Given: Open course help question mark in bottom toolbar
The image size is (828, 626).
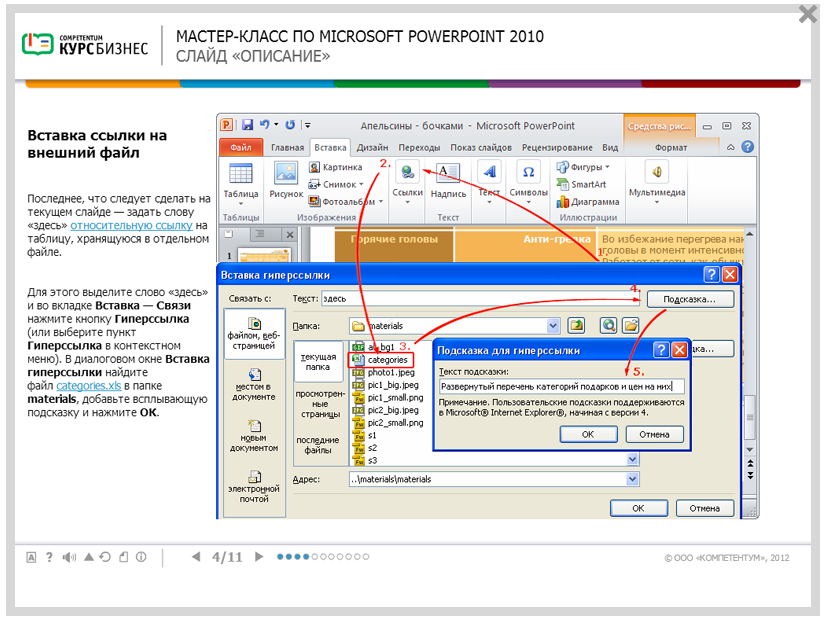Looking at the screenshot, I should [x=49, y=557].
